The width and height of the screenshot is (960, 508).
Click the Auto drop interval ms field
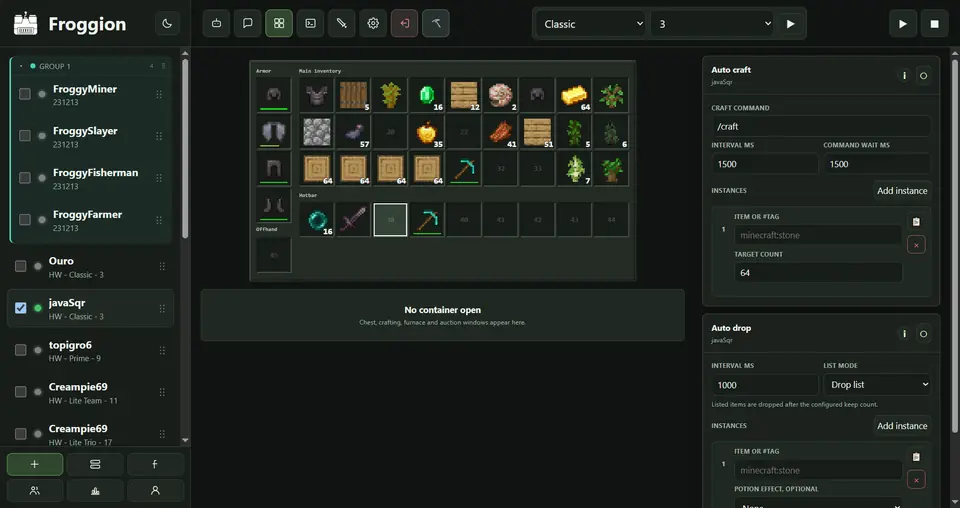[x=765, y=384]
